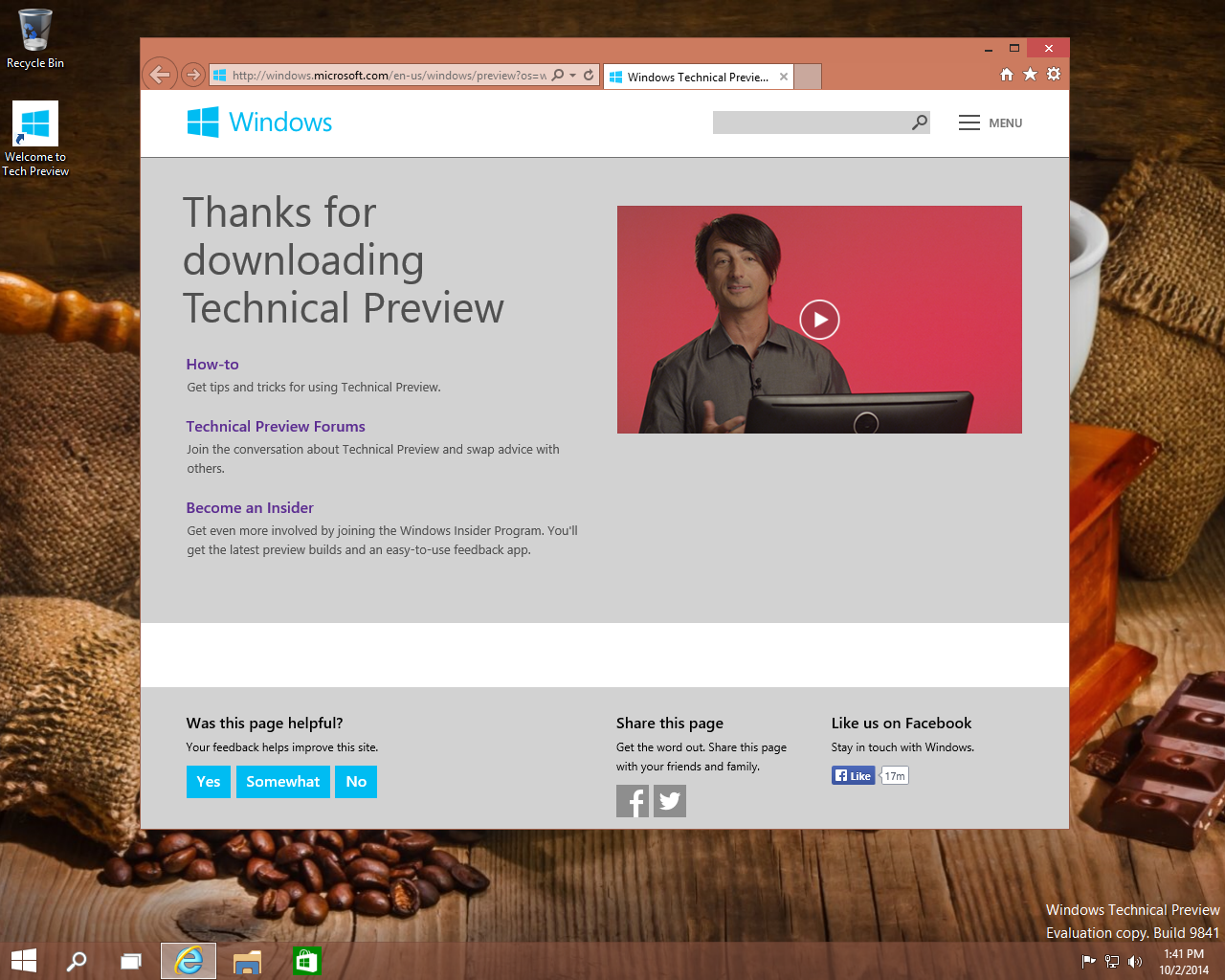
Task: Click the site search magnifier icon
Action: pyautogui.click(x=920, y=122)
